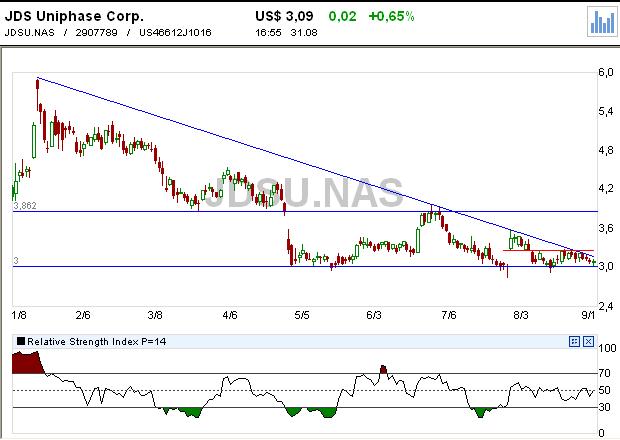Click the 3,0 price axis label
Viewport: 620px width, 440px height.
tap(606, 266)
